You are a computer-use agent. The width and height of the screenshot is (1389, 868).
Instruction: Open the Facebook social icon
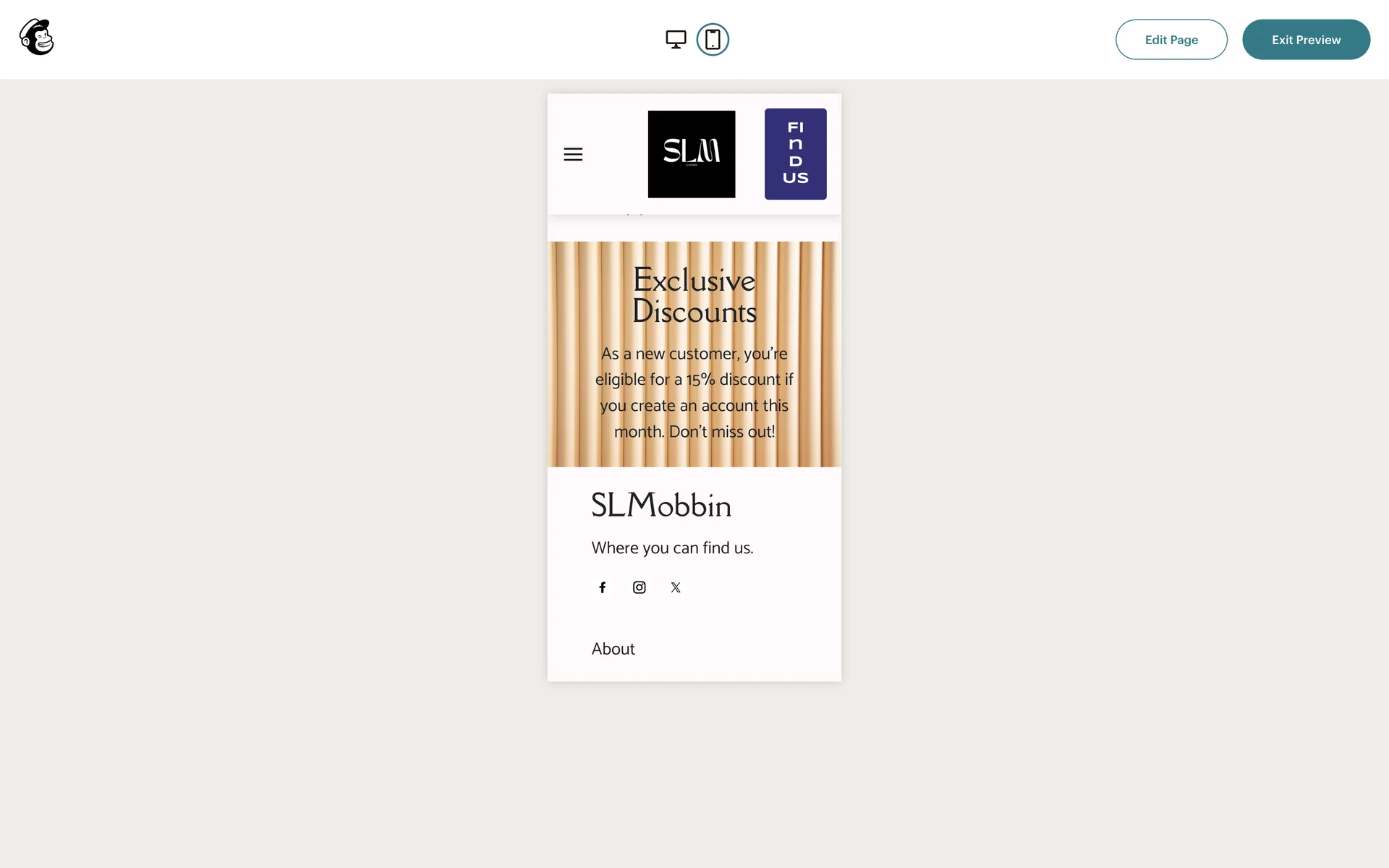pos(602,587)
